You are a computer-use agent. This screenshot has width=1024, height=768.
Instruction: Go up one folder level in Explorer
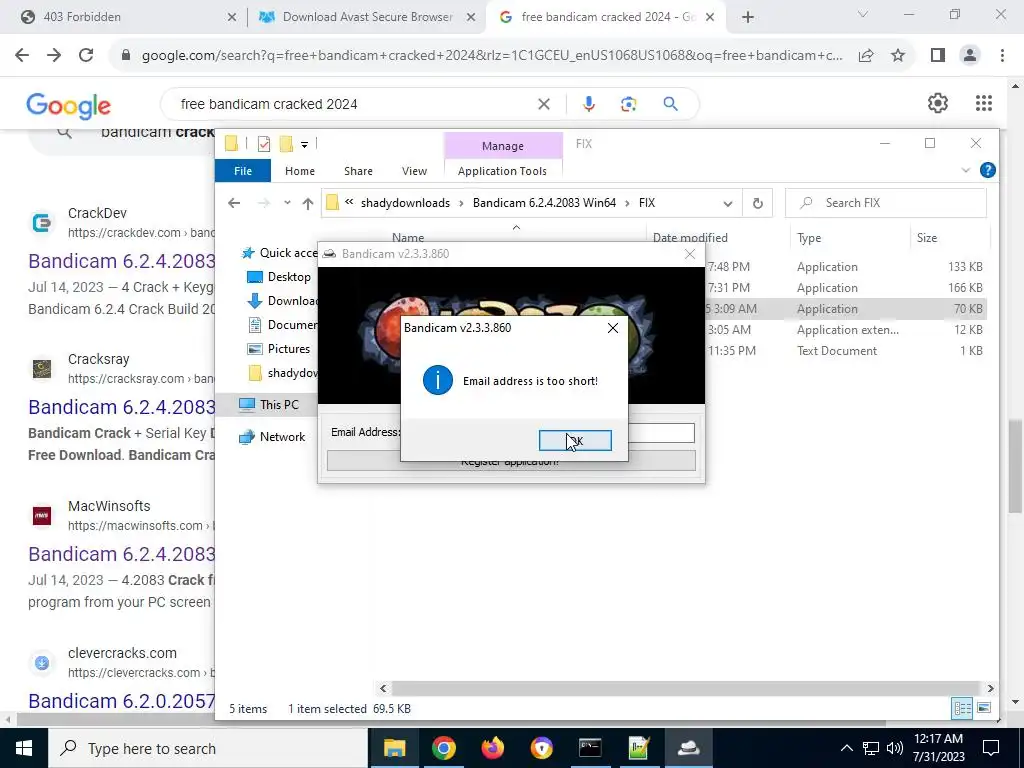coord(308,203)
